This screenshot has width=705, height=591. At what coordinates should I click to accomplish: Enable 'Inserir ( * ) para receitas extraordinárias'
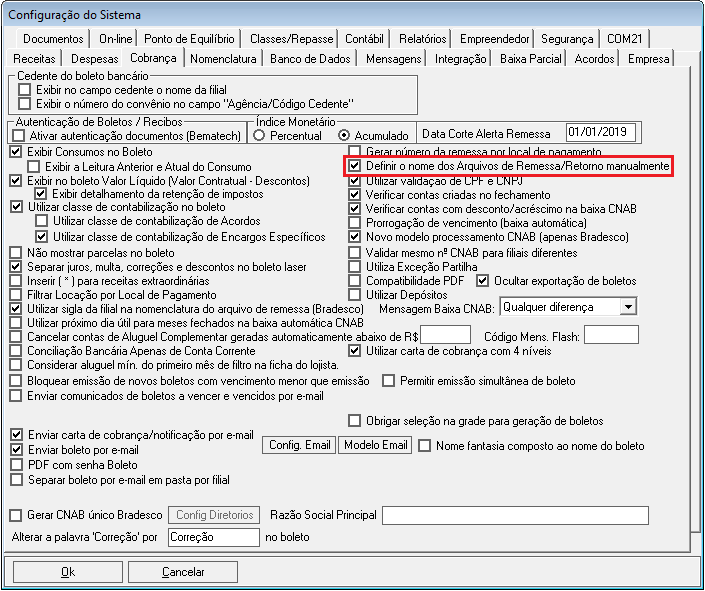pos(16,281)
